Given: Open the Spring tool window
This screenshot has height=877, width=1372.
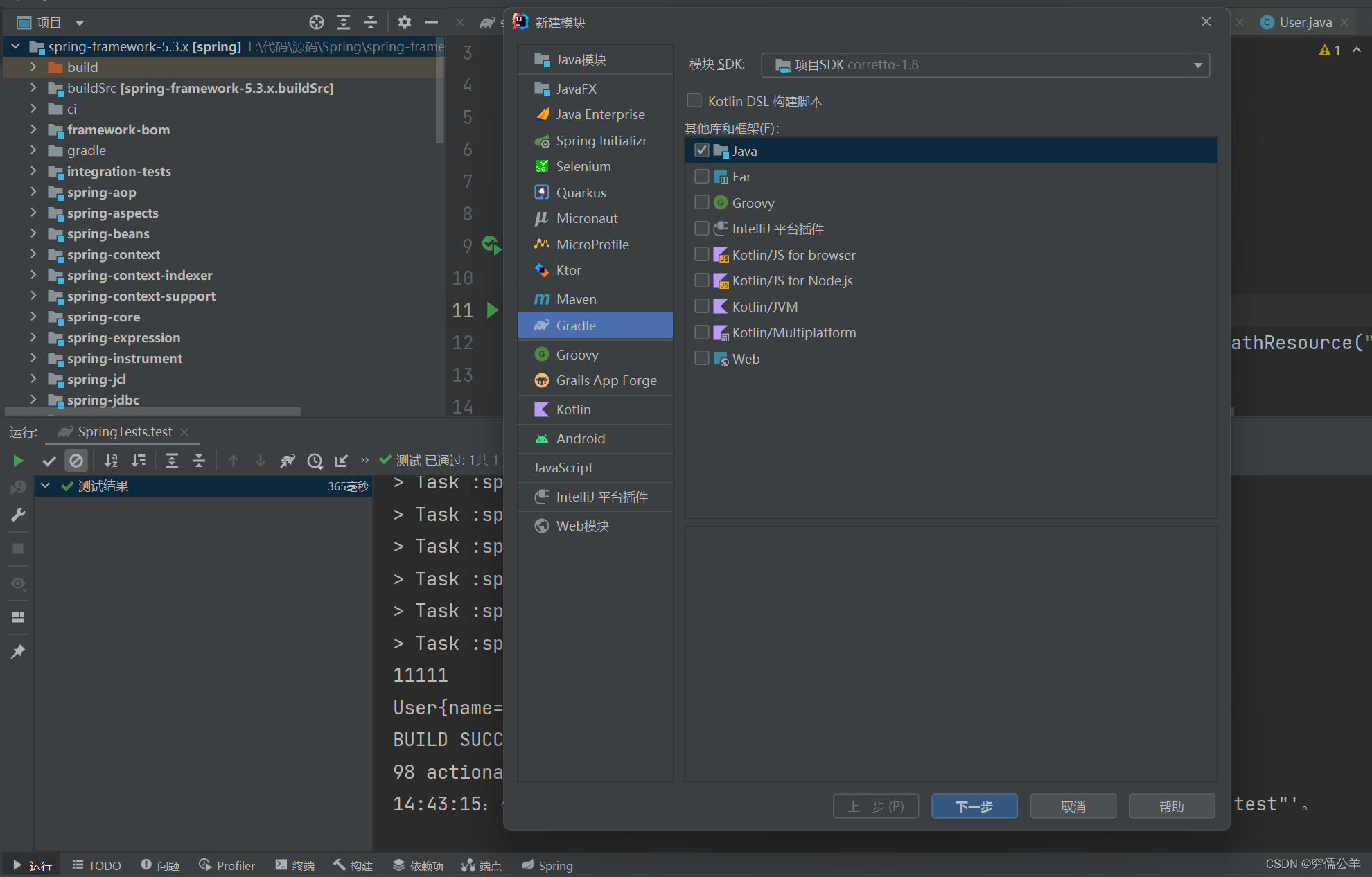Looking at the screenshot, I should coord(547,865).
